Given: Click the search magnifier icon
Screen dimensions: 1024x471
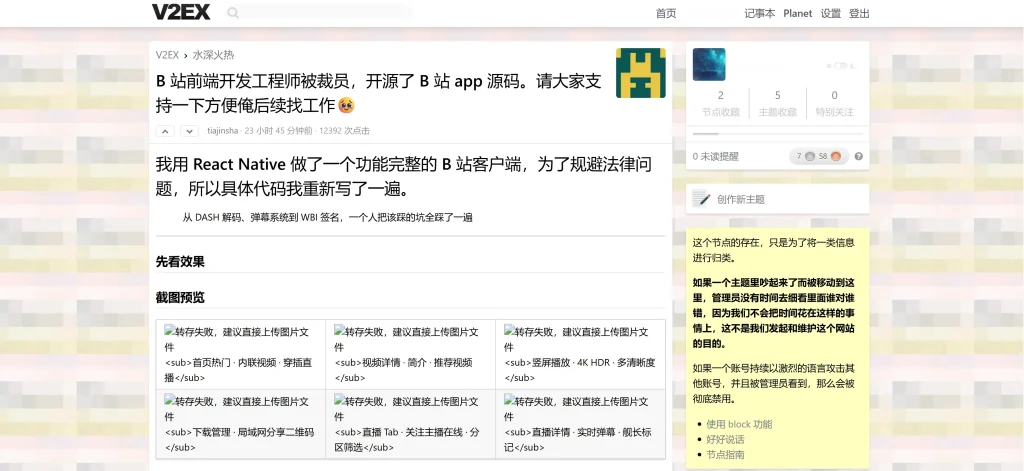Looking at the screenshot, I should (233, 13).
